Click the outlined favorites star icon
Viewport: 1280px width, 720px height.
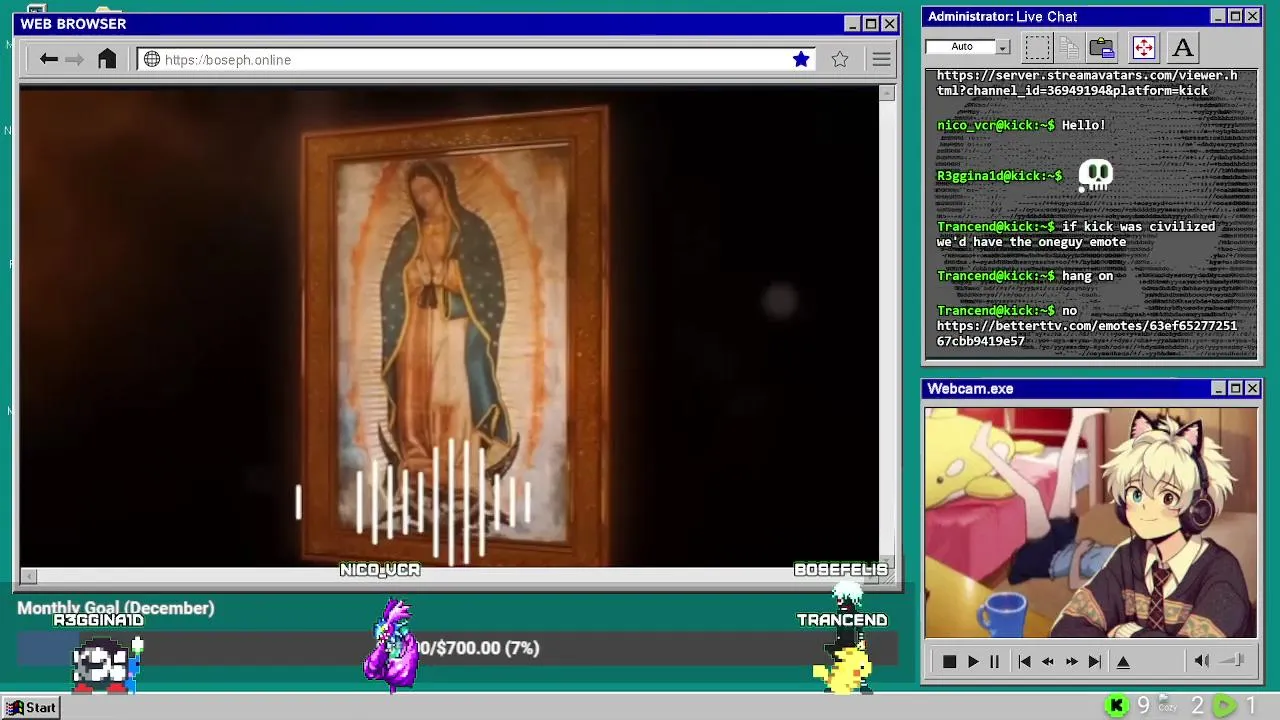click(840, 59)
